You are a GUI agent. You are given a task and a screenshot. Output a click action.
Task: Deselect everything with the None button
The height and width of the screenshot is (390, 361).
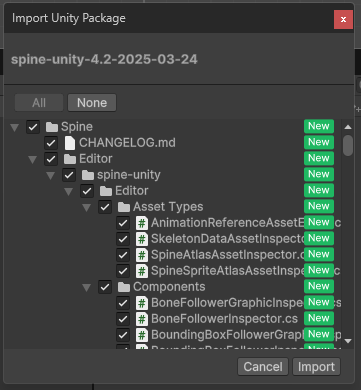point(92,103)
